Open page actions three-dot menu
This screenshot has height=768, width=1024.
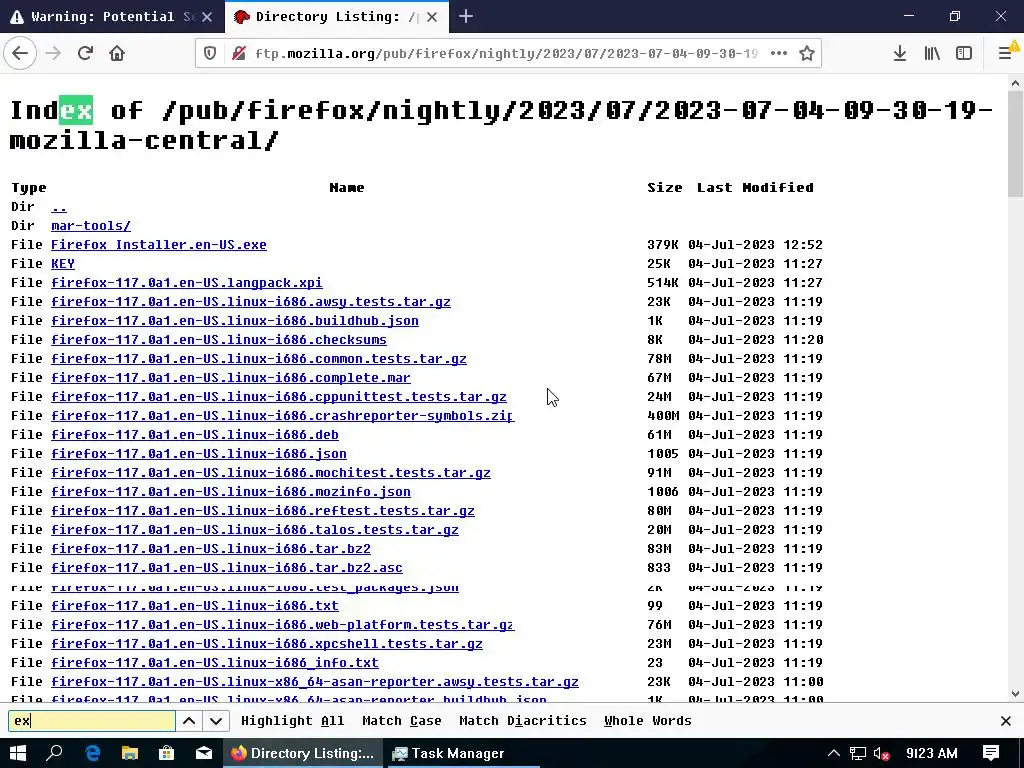(778, 53)
